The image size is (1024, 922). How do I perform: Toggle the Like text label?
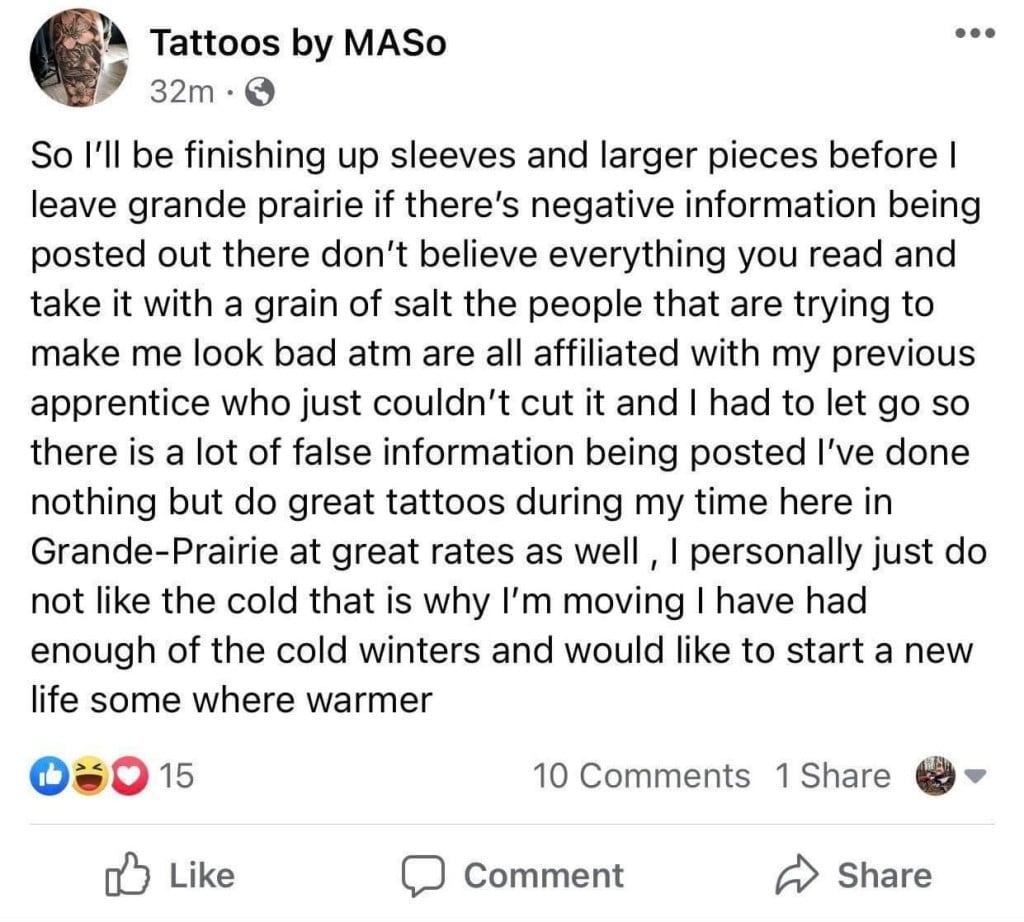pyautogui.click(x=202, y=876)
